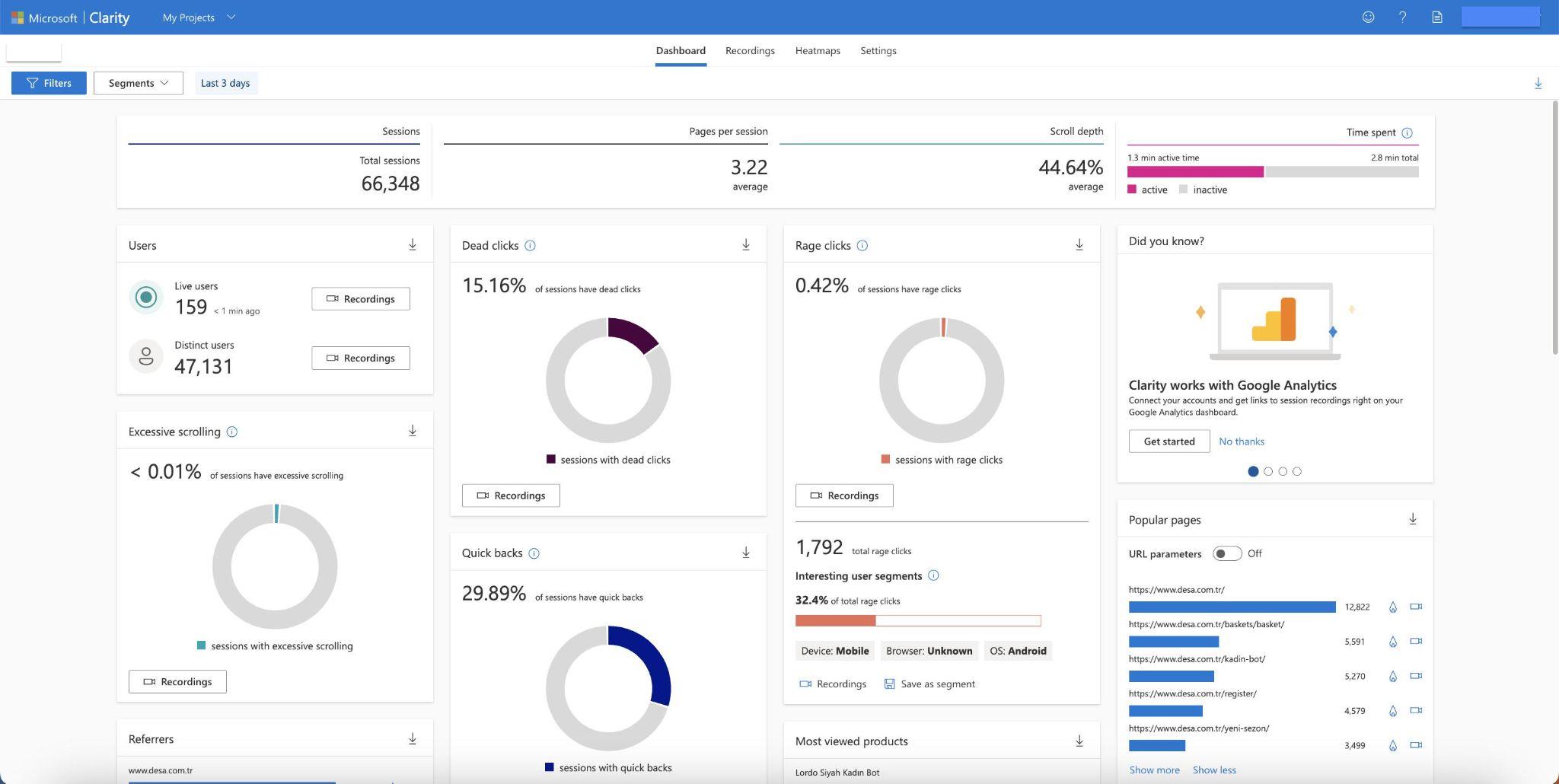Click Show more under Popular pages
Screen dimensions: 1559x784
(x=1154, y=770)
